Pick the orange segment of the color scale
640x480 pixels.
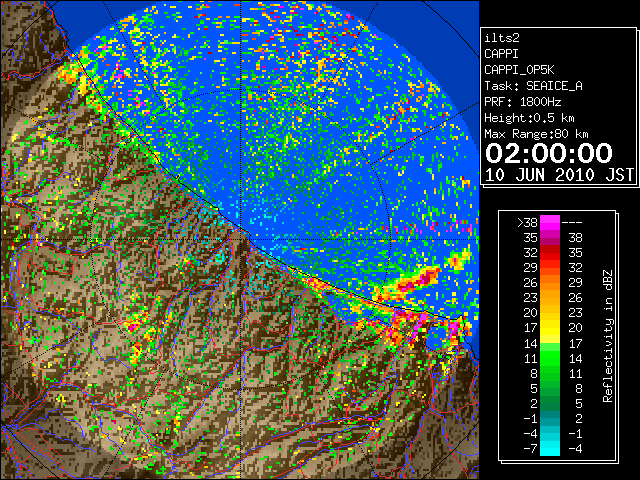click(550, 282)
